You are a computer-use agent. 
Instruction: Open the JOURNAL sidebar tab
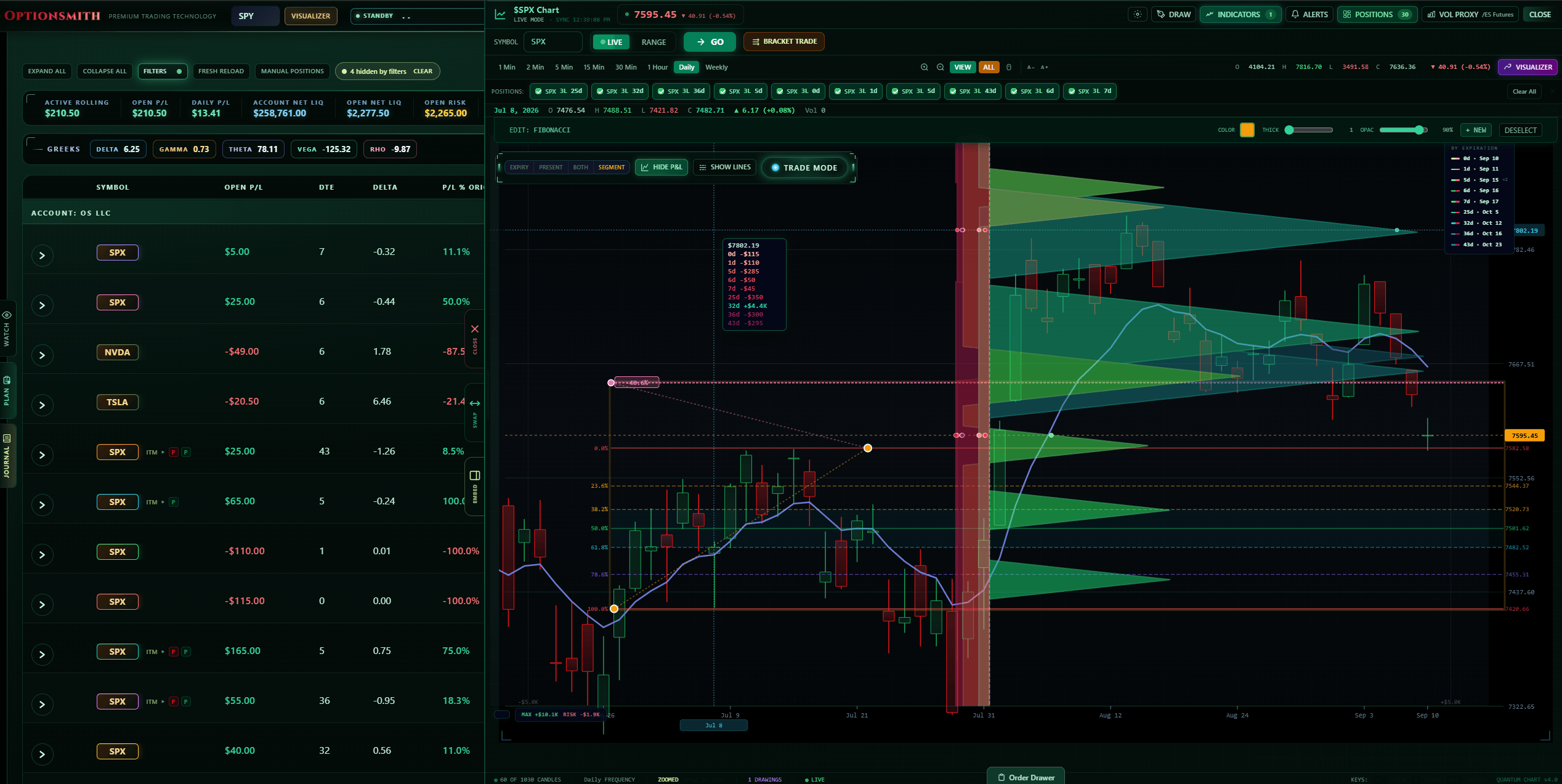pos(7,456)
